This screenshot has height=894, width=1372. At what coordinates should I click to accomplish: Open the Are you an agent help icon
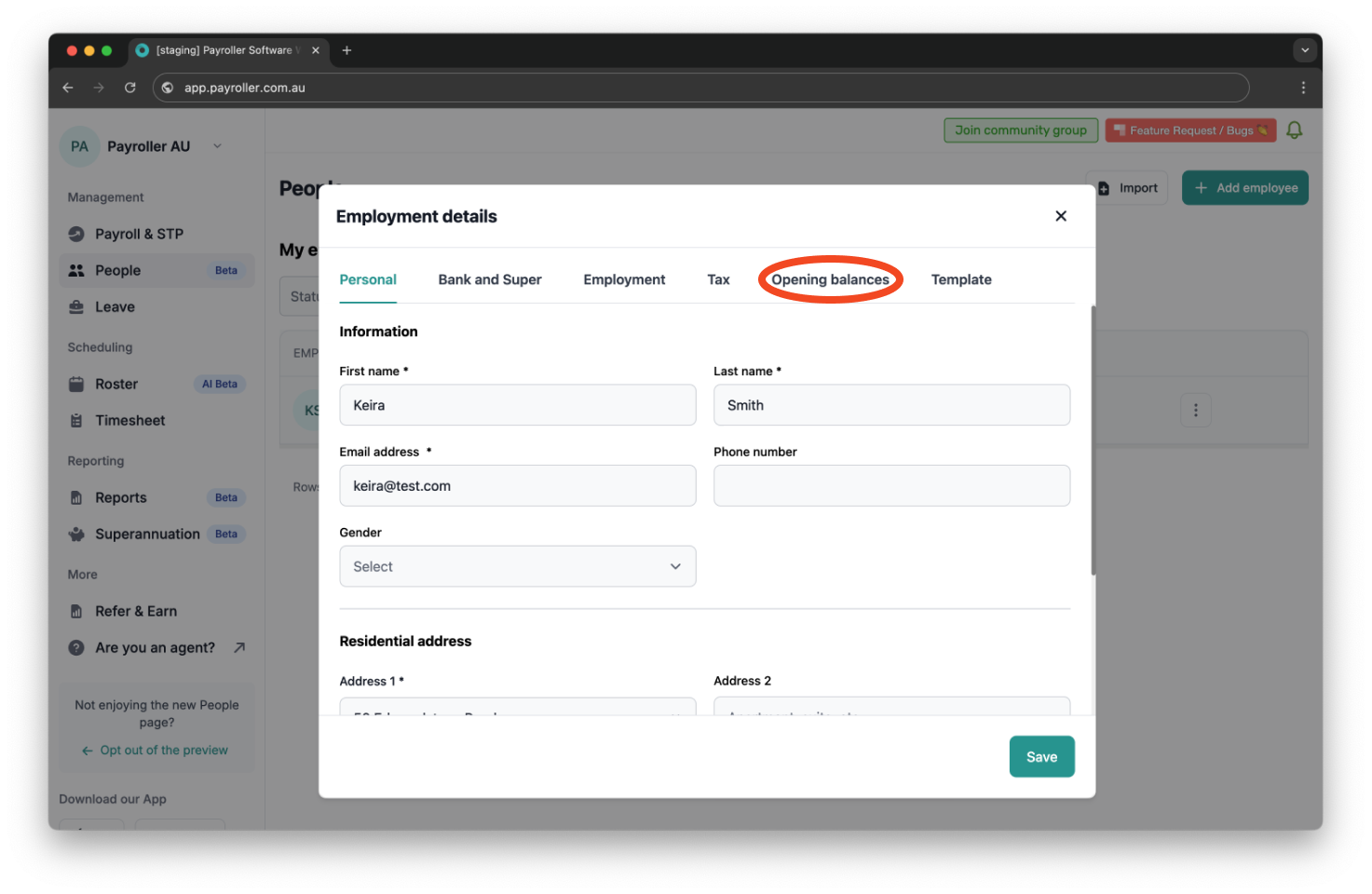click(76, 647)
